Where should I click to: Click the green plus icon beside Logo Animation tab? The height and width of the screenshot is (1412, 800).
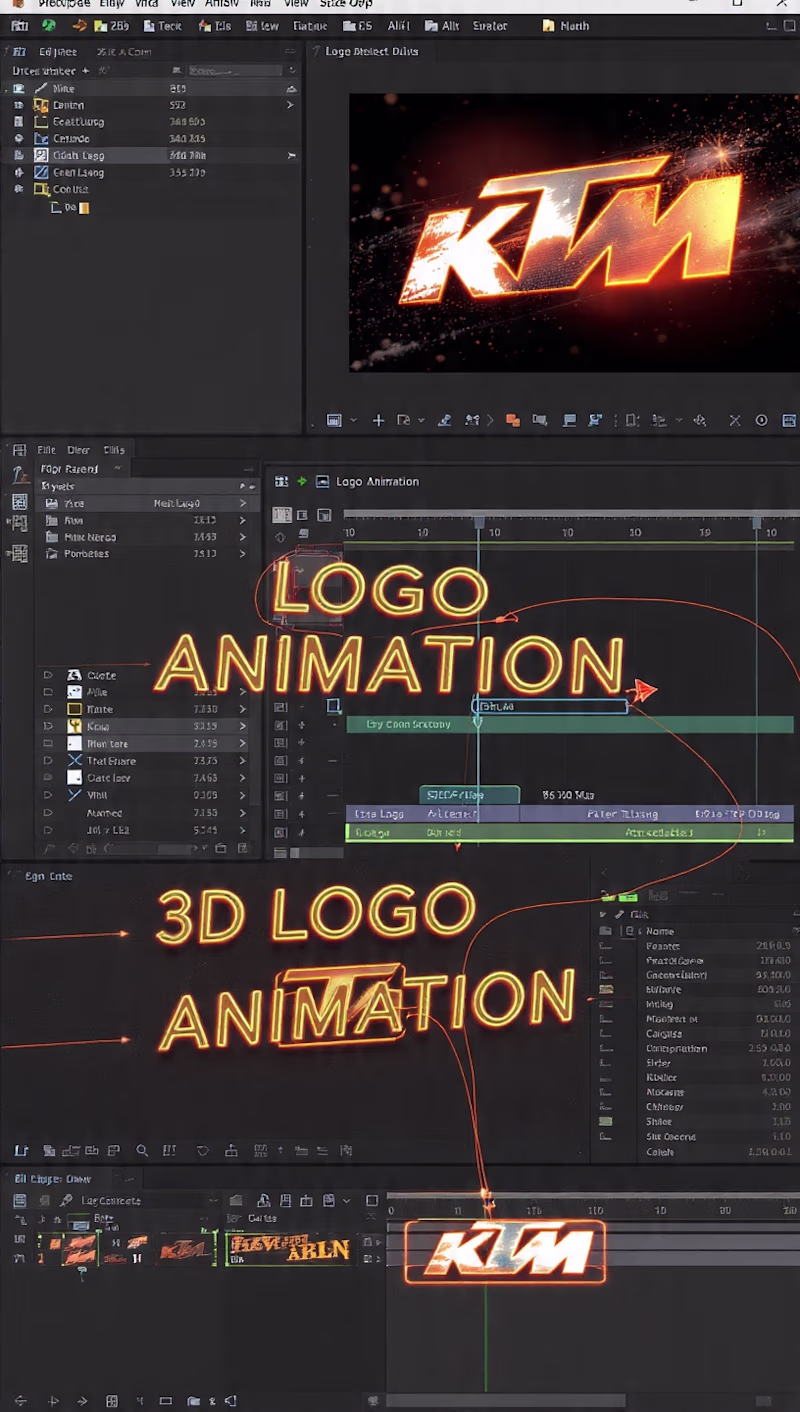pyautogui.click(x=302, y=481)
